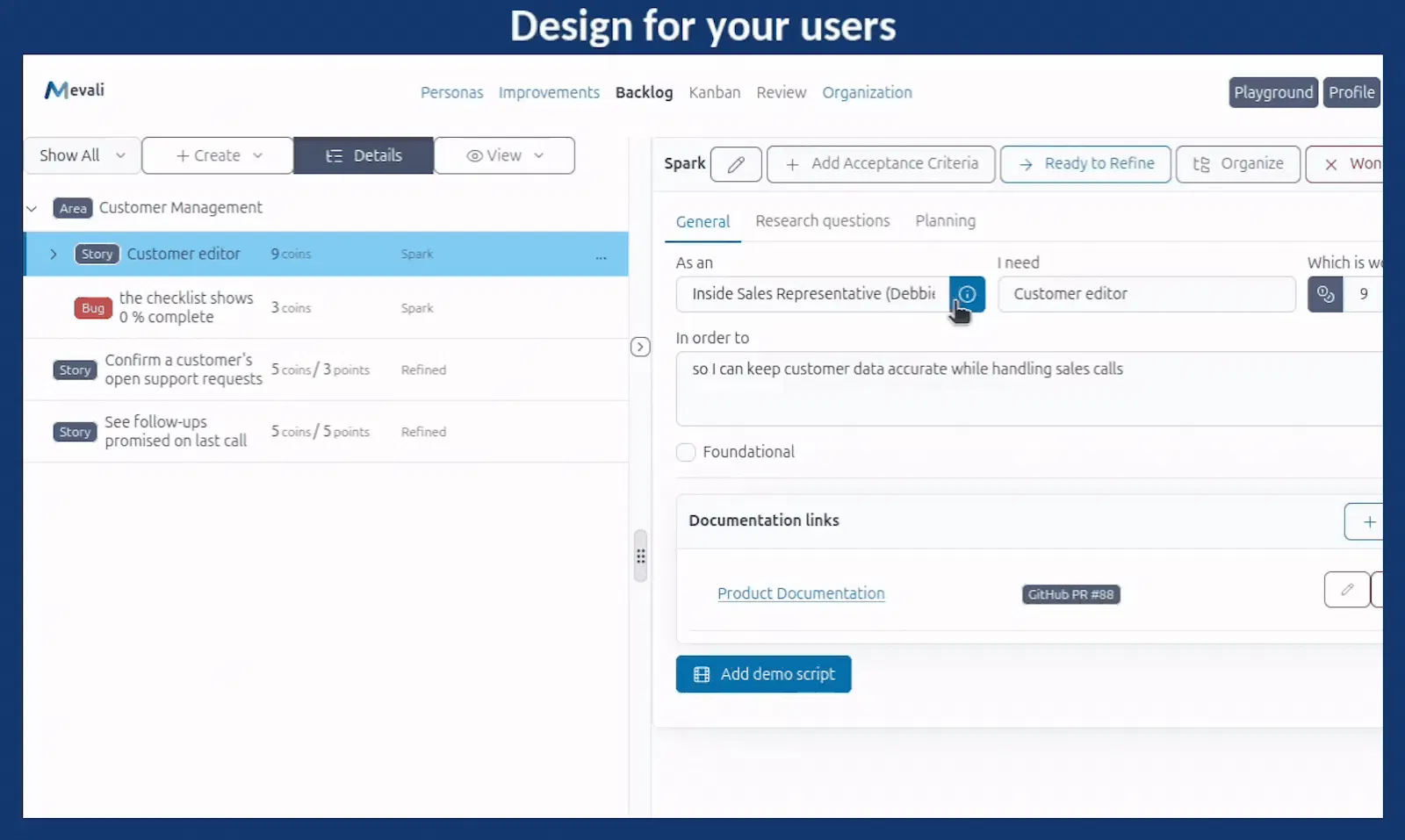Open the Kanban page
This screenshot has width=1405, height=840.
[x=715, y=92]
